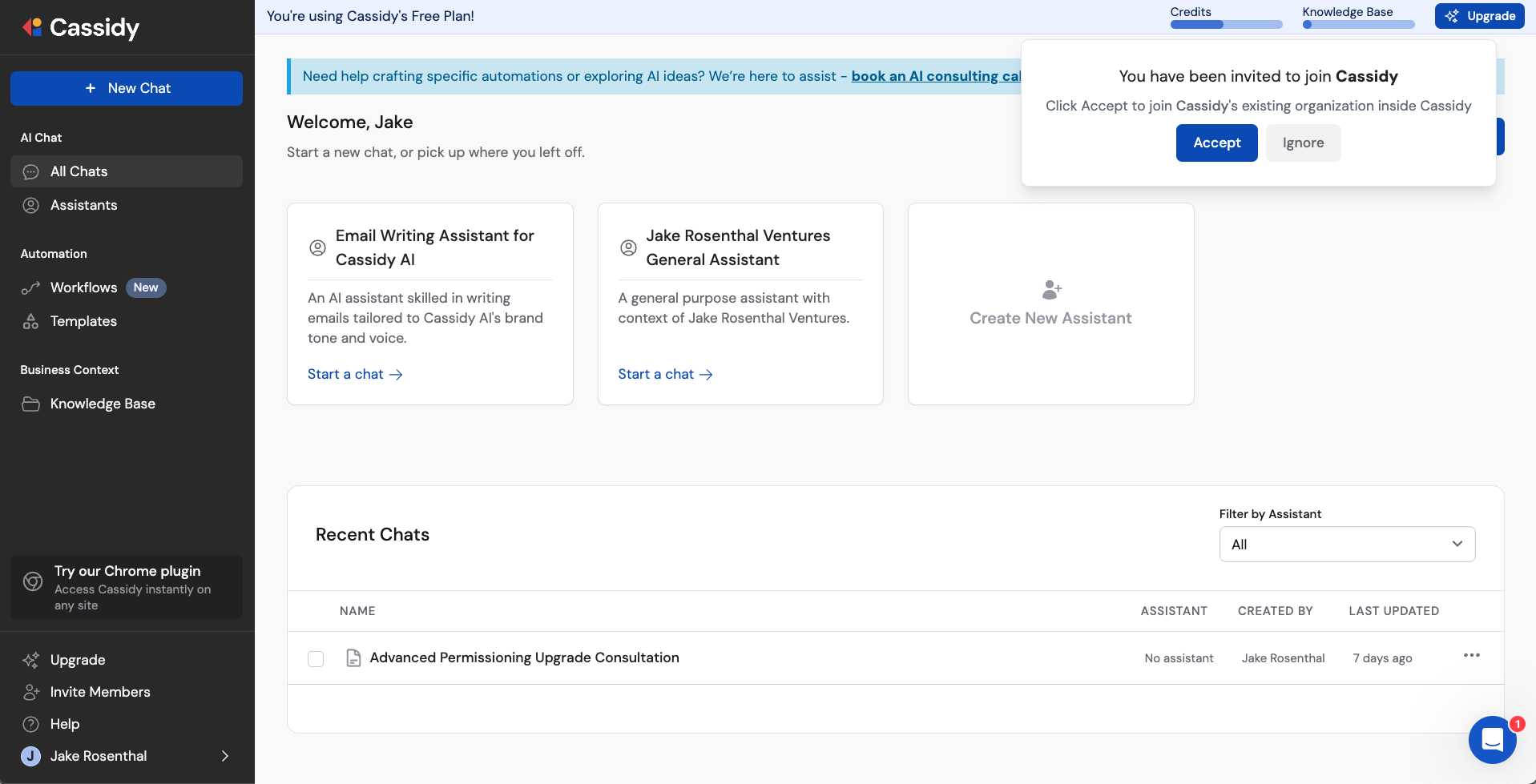Click the arrow icon after Email assistant Start a chat
Viewport: 1536px width, 784px height.
click(x=396, y=375)
